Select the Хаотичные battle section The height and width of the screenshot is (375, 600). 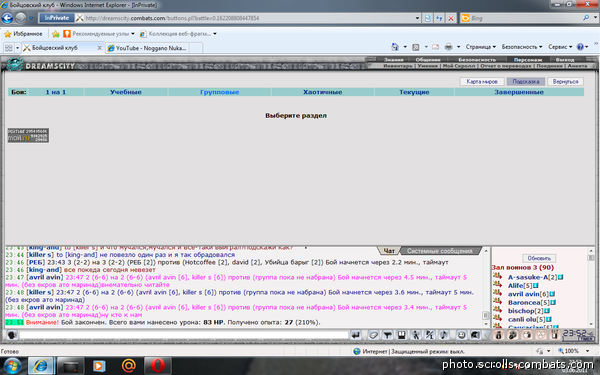[x=323, y=92]
